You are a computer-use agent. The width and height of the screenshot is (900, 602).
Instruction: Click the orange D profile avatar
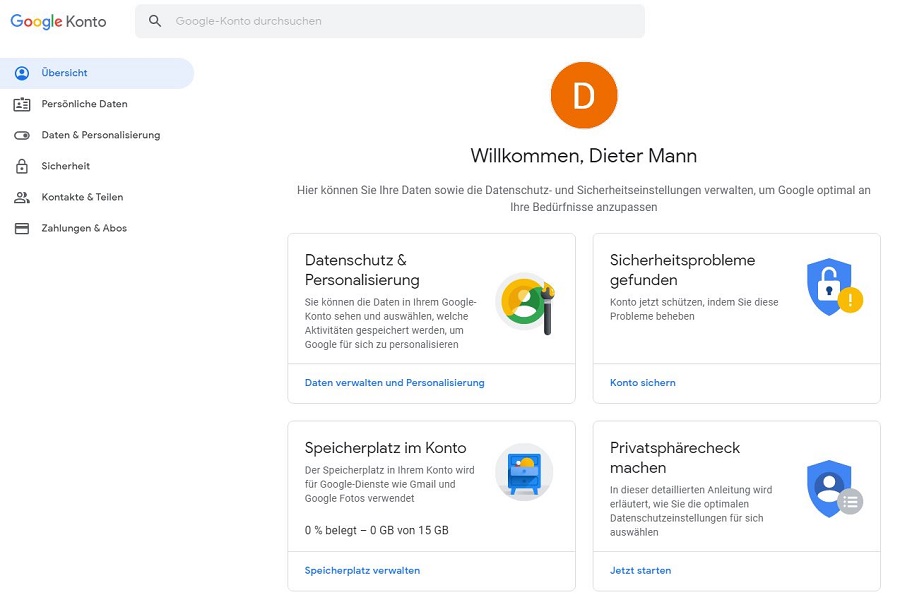584,95
